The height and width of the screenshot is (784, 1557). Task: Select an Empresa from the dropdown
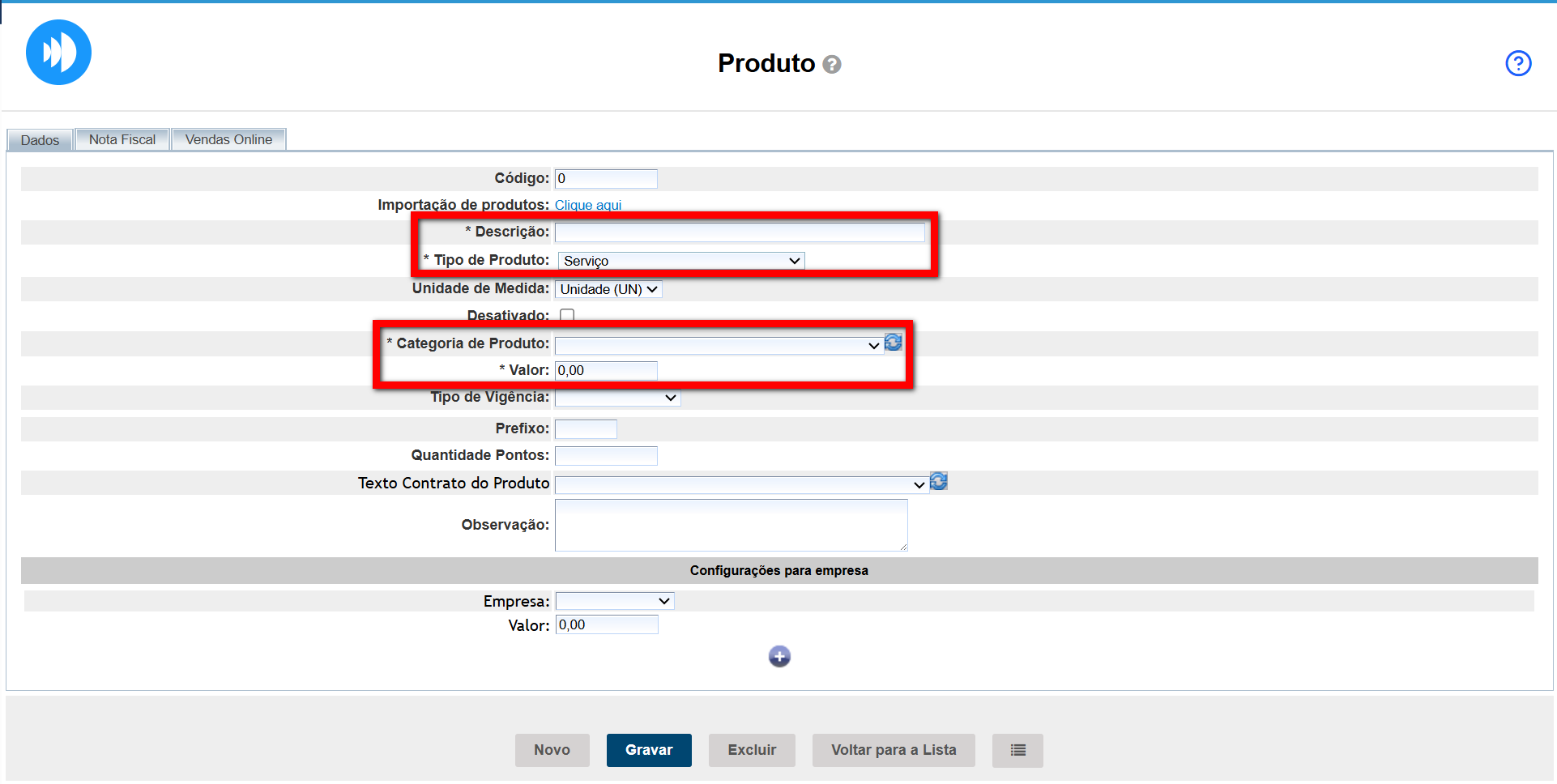tap(615, 601)
